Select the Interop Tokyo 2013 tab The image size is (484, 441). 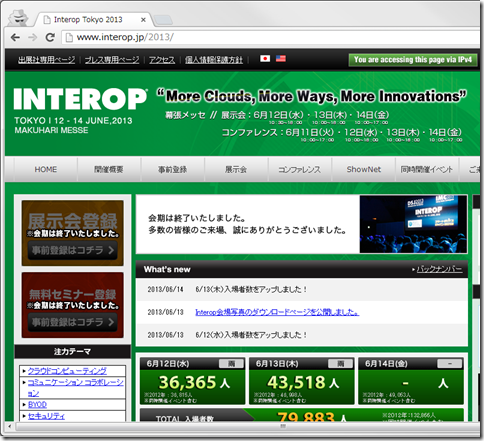[92, 20]
